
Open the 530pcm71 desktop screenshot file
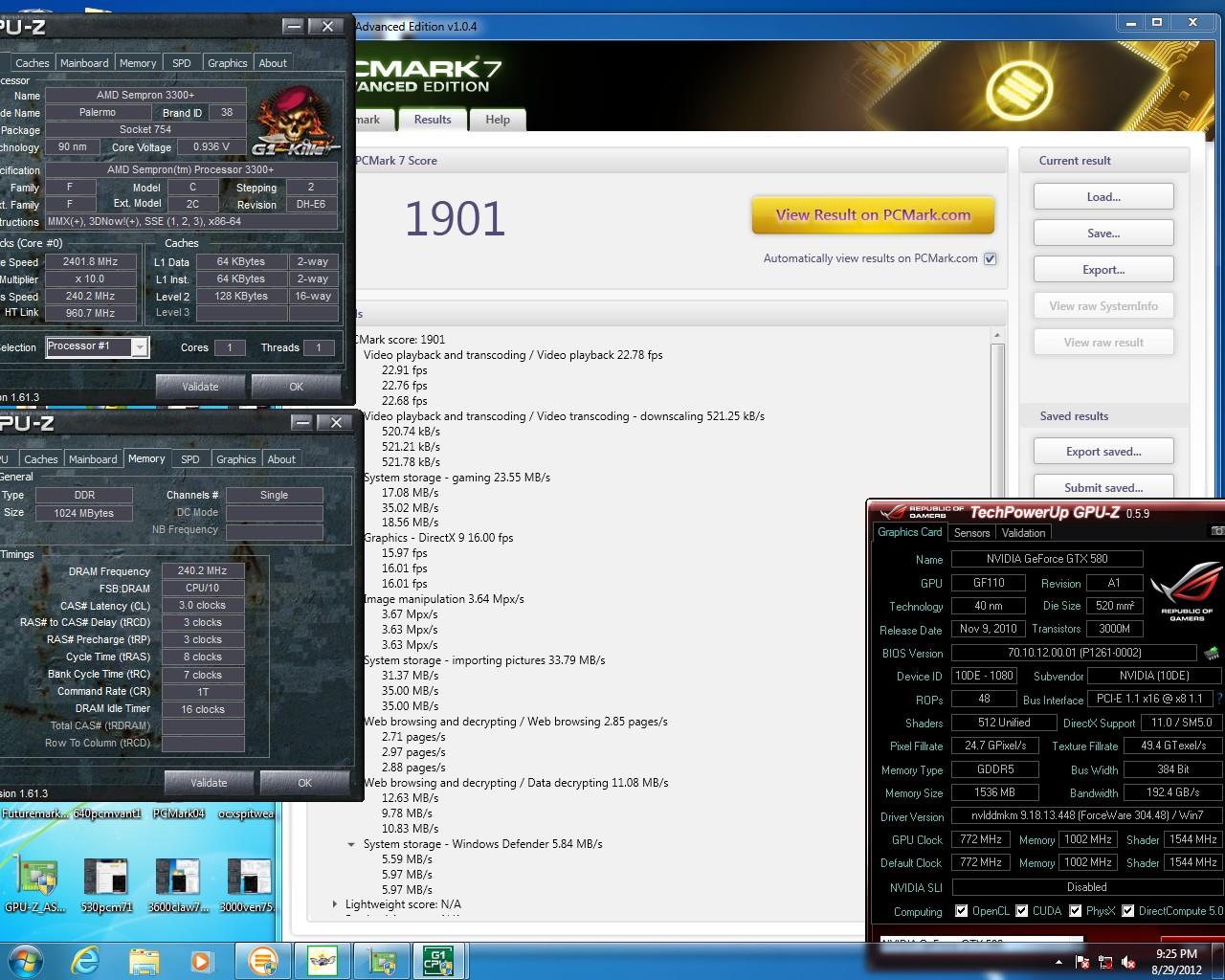(x=106, y=885)
